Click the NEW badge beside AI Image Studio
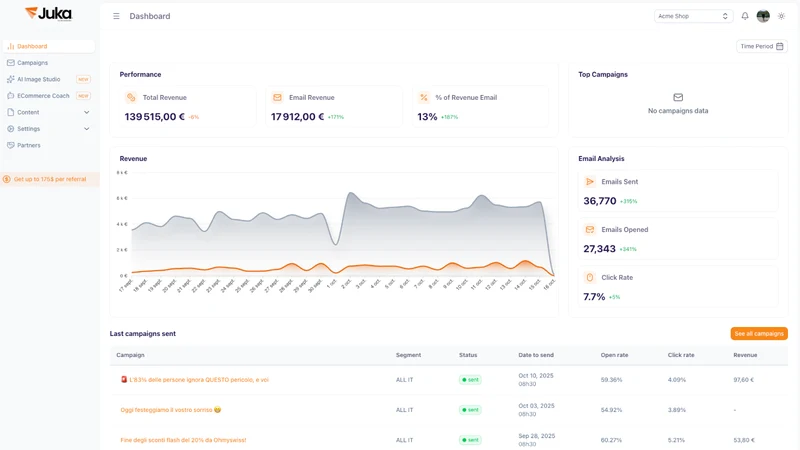 click(x=83, y=79)
